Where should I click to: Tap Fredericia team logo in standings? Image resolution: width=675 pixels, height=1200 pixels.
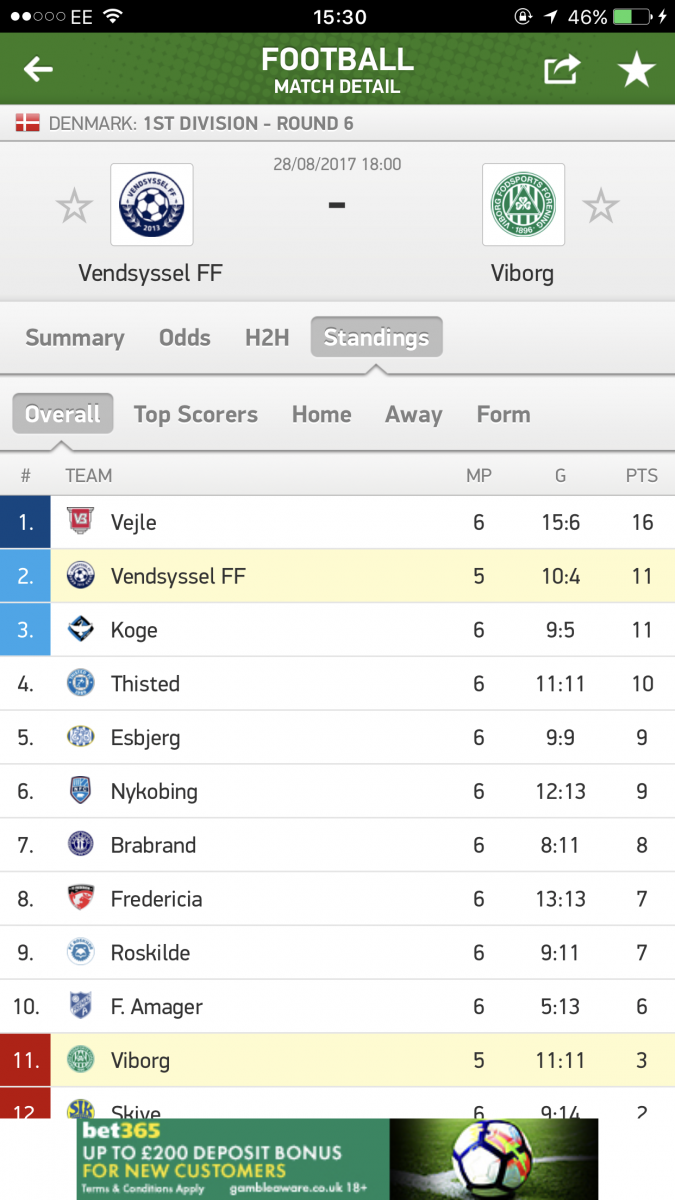80,899
